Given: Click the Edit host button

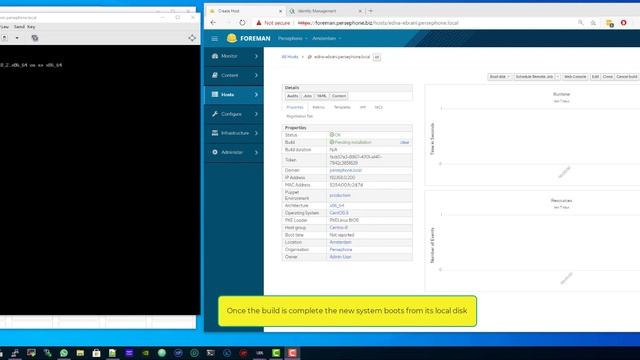Looking at the screenshot, I should tap(595, 77).
